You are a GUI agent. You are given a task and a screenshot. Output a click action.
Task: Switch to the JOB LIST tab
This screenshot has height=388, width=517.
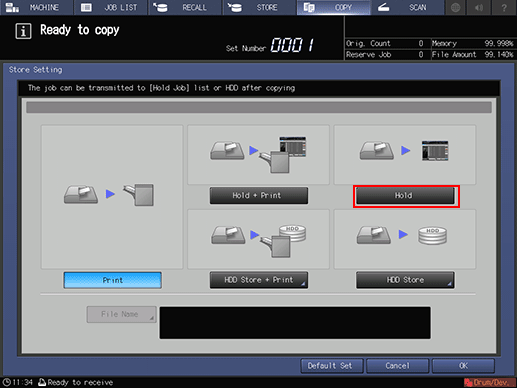tap(110, 7)
